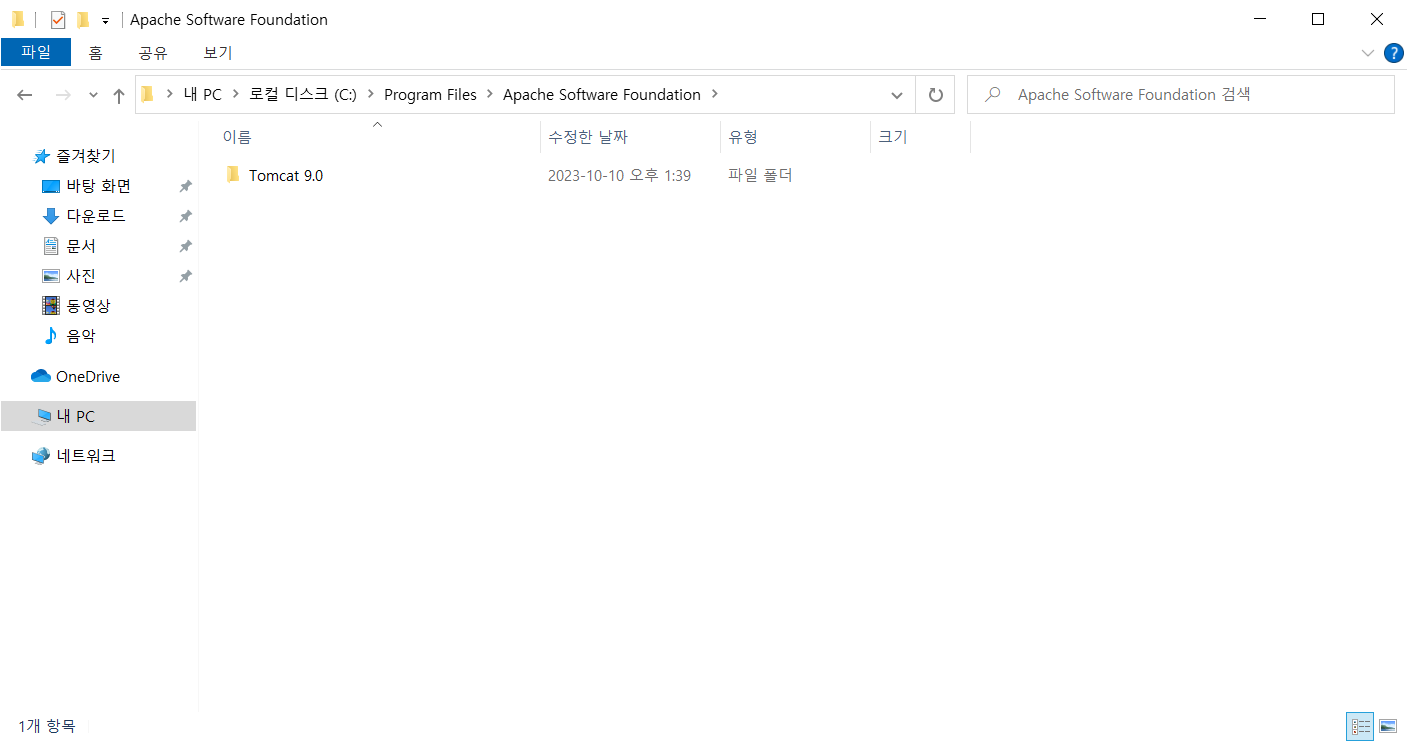Click pin icon next to 문서
This screenshot has width=1408, height=742.
point(185,246)
